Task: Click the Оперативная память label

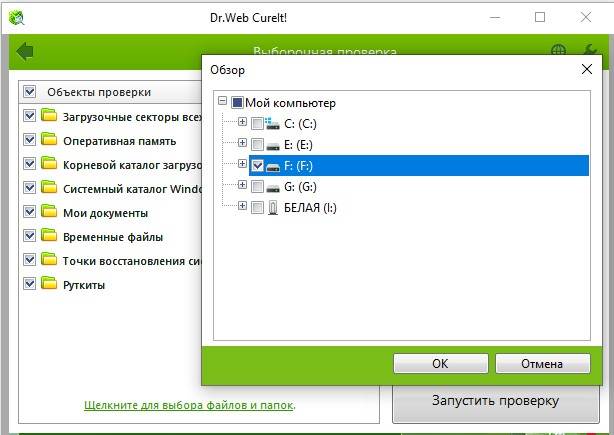Action: 119,141
